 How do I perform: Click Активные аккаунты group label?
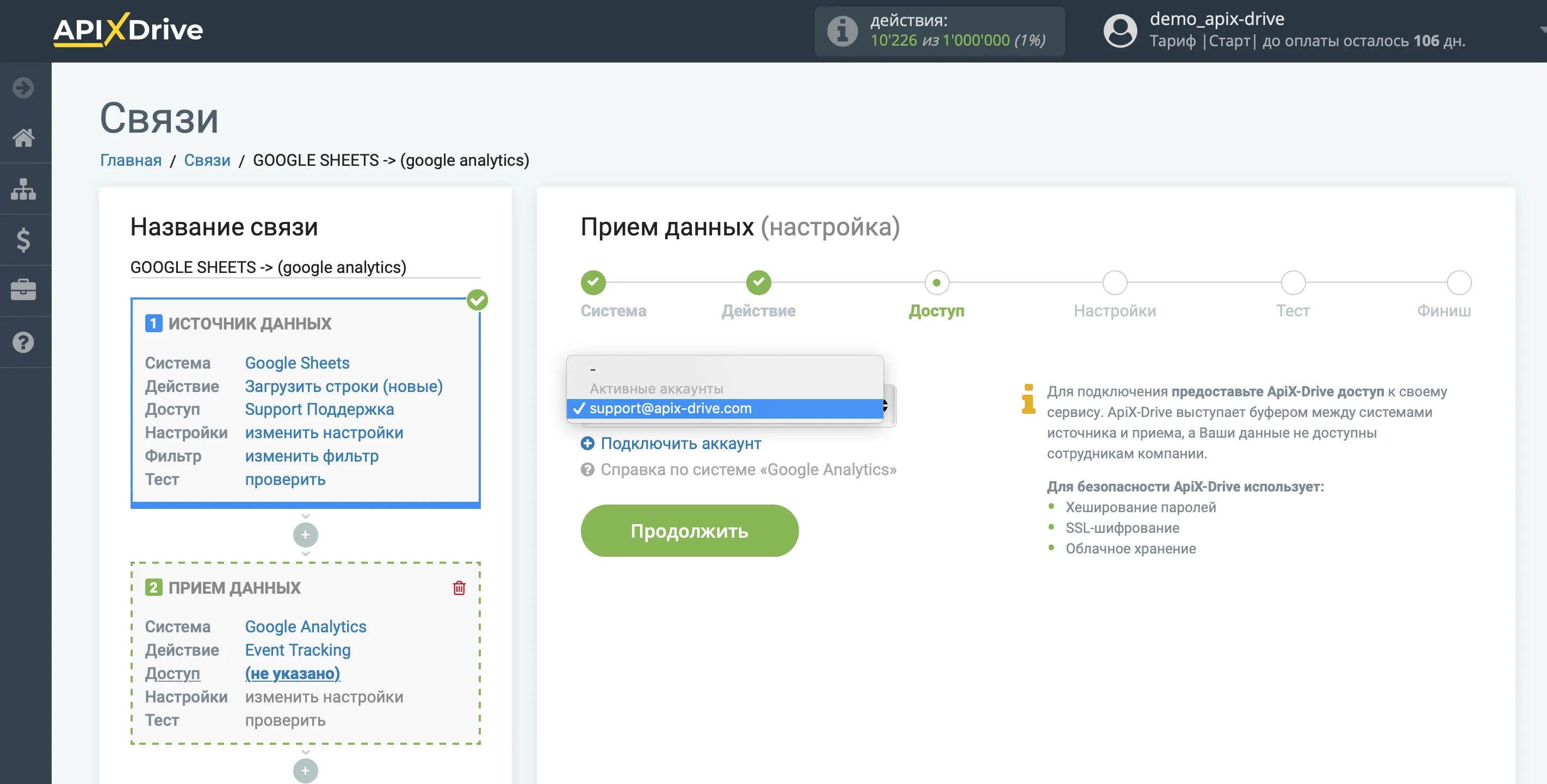pos(657,389)
